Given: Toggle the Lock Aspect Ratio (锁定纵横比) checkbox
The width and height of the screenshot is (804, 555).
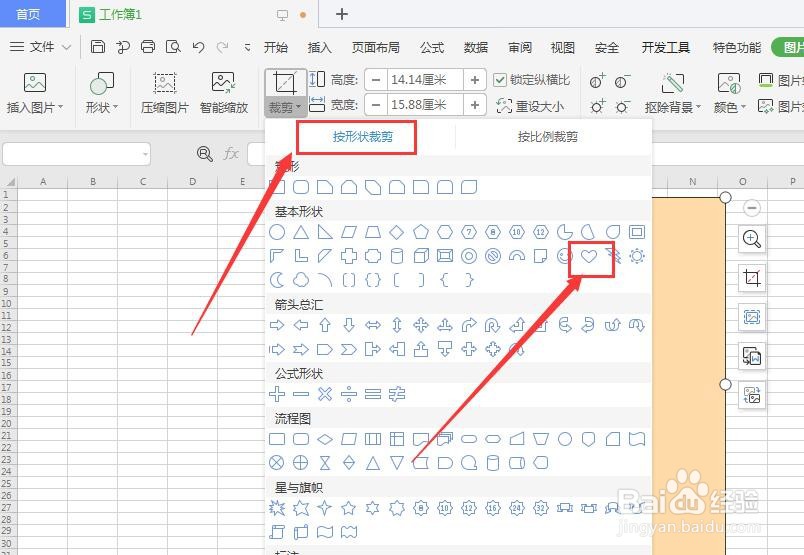Looking at the screenshot, I should click(x=499, y=80).
